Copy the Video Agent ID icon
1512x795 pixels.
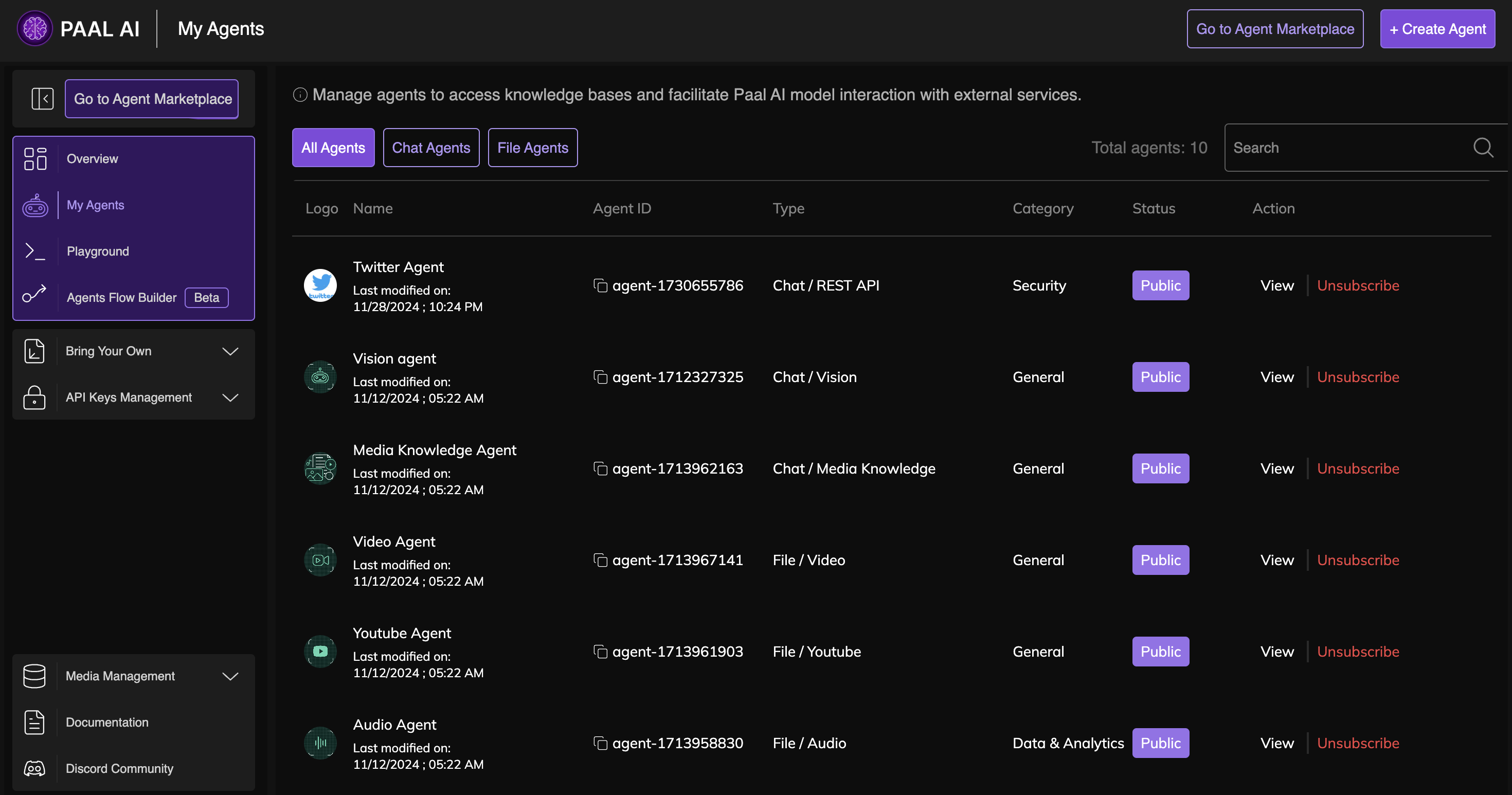click(600, 561)
